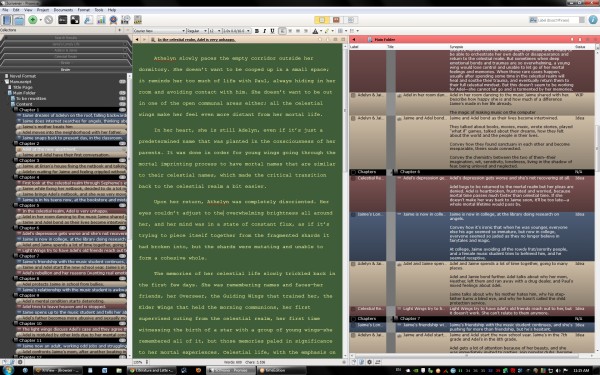Image resolution: width=600 pixels, height=375 pixels.
Task: Select the Chapter 6 row in the outliner
Action: coord(472,172)
